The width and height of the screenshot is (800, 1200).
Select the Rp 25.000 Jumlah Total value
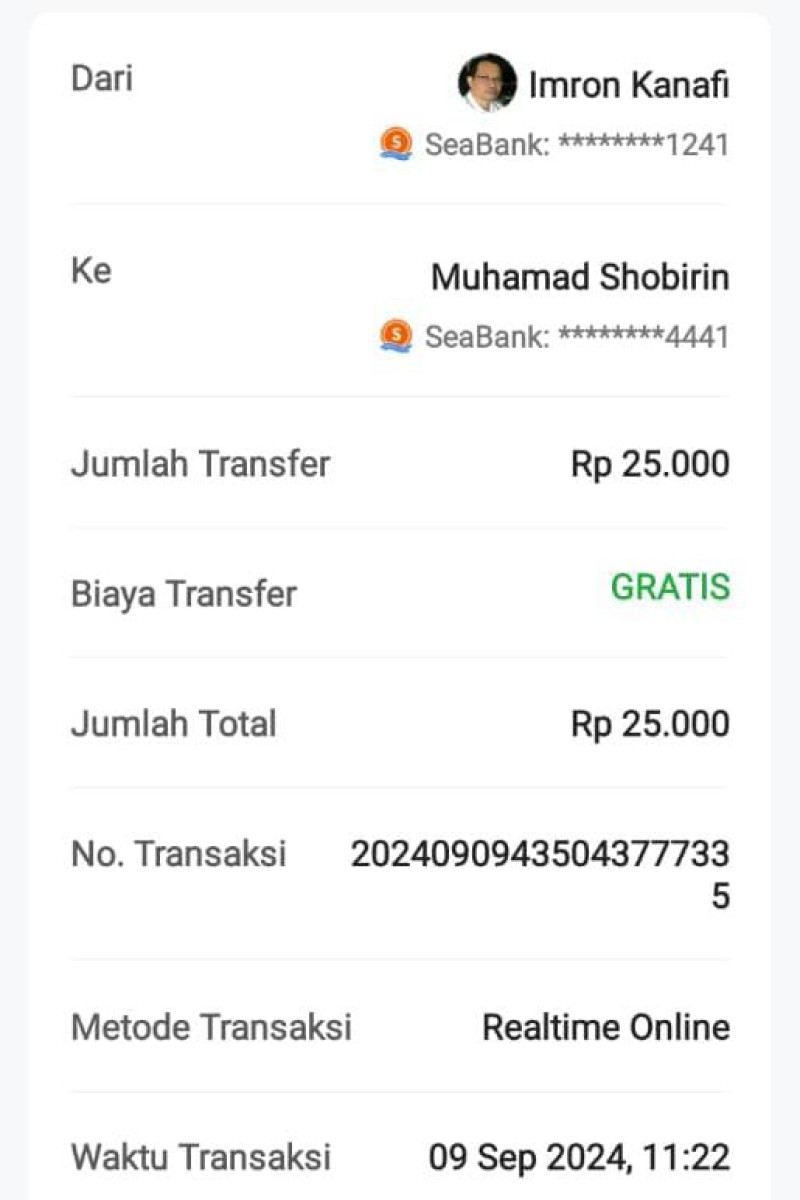tap(650, 724)
